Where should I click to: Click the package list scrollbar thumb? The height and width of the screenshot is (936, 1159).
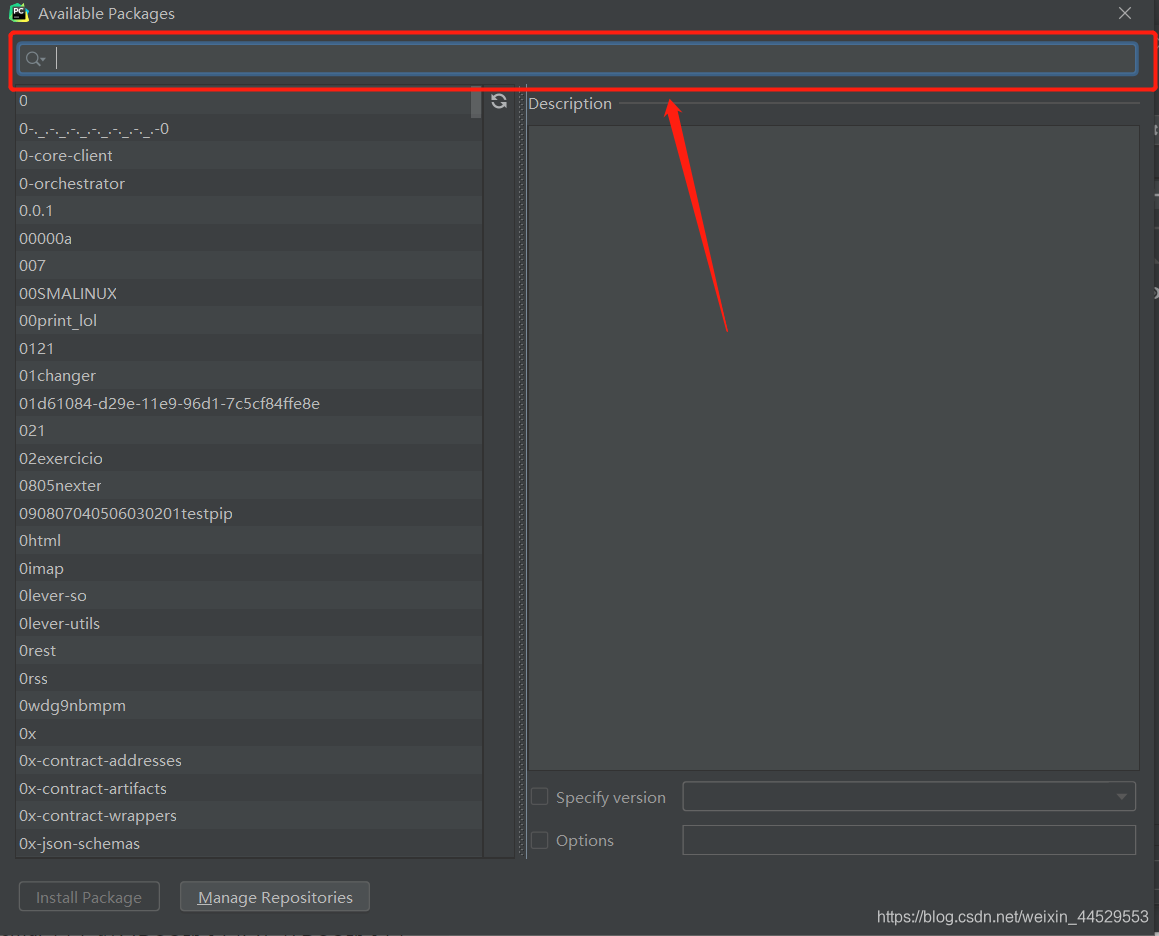click(476, 102)
